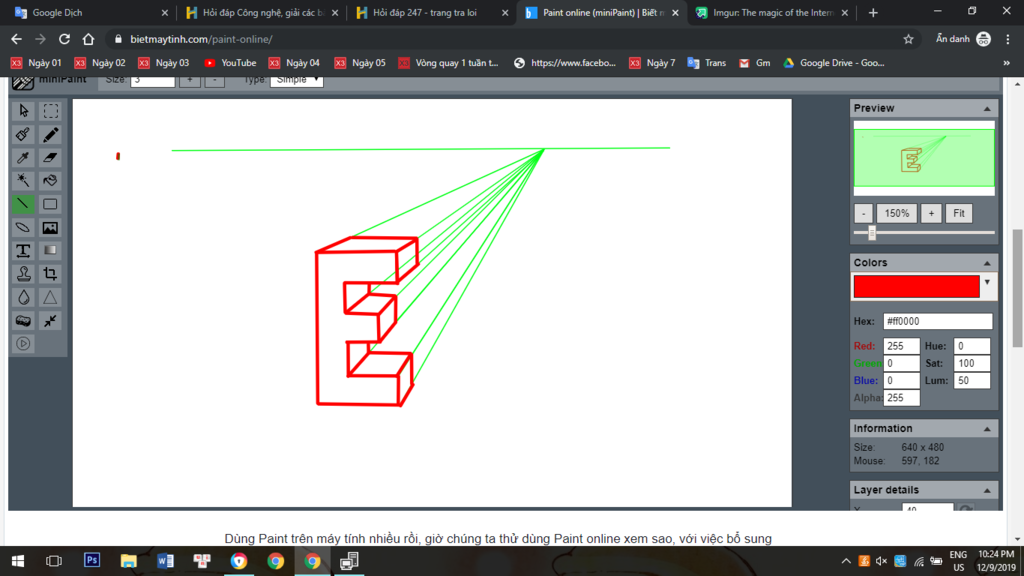Click the Animation play tool
The height and width of the screenshot is (576, 1024).
24,344
